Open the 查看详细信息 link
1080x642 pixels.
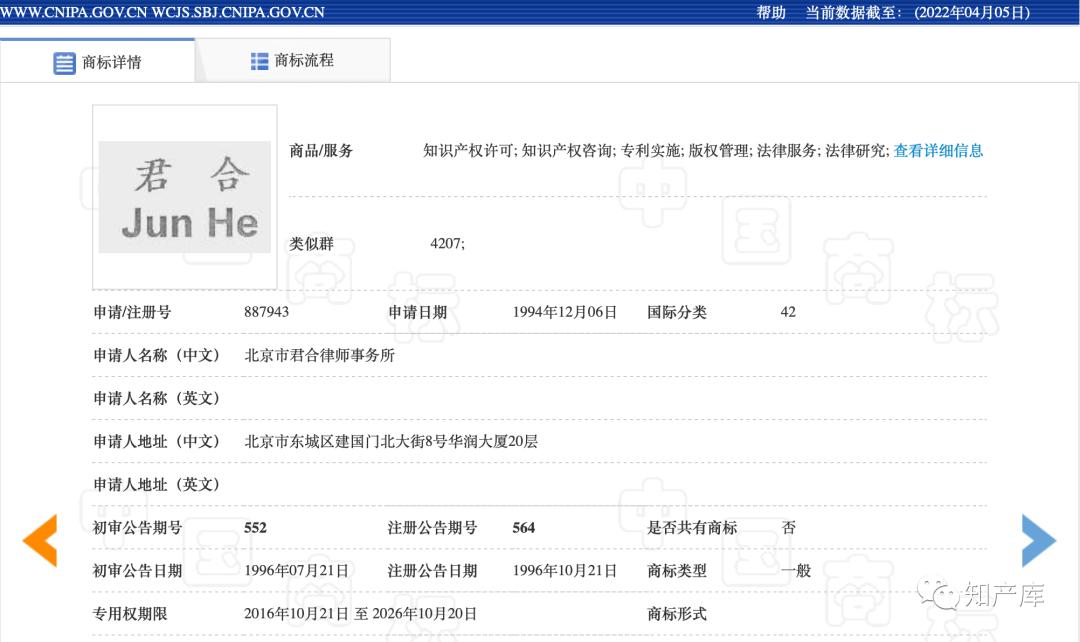click(x=938, y=151)
